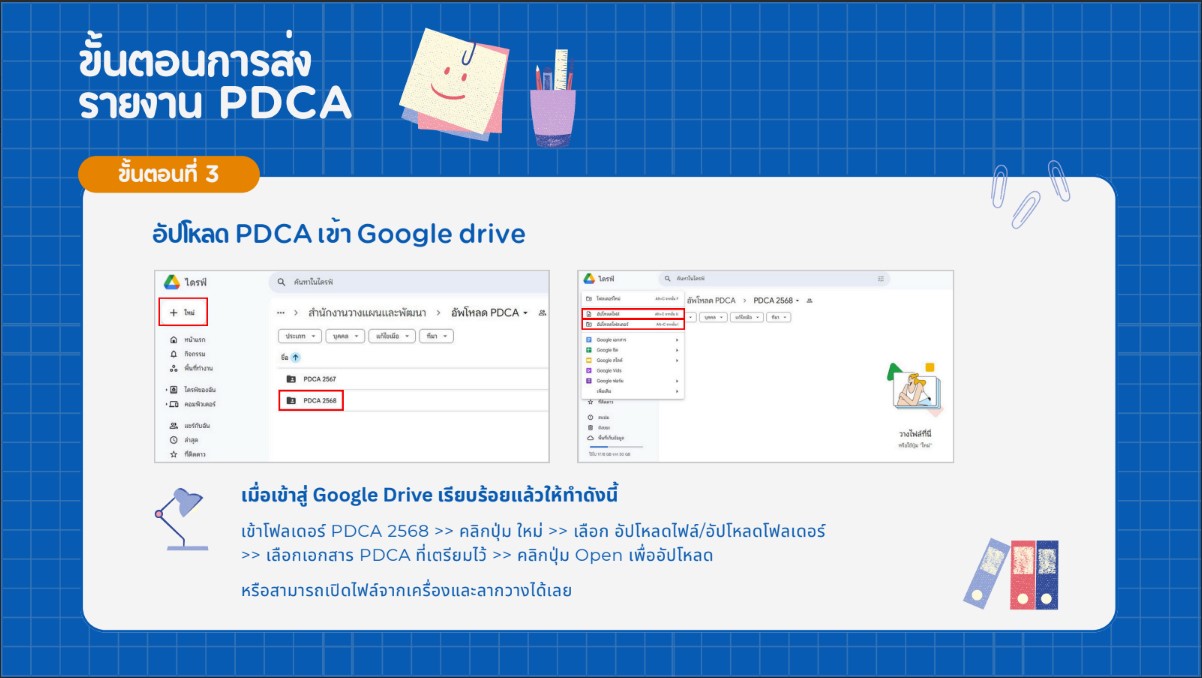The width and height of the screenshot is (1202, 678).
Task: Click the cloud storage icon in right sidebar
Action: click(591, 438)
